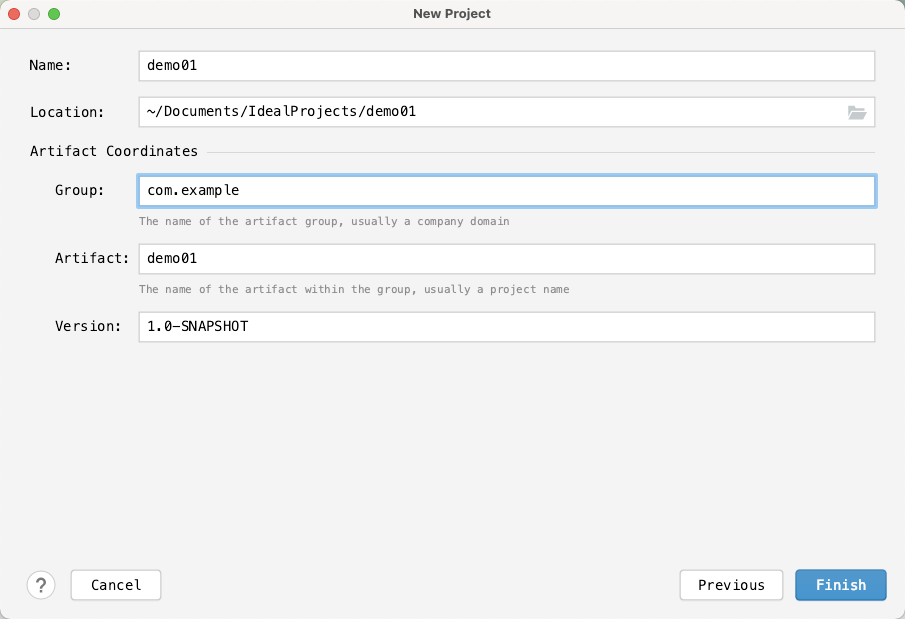Click the Version field showing 1.0-SNAPSHOT
Screen dimensions: 905x619
(x=507, y=327)
